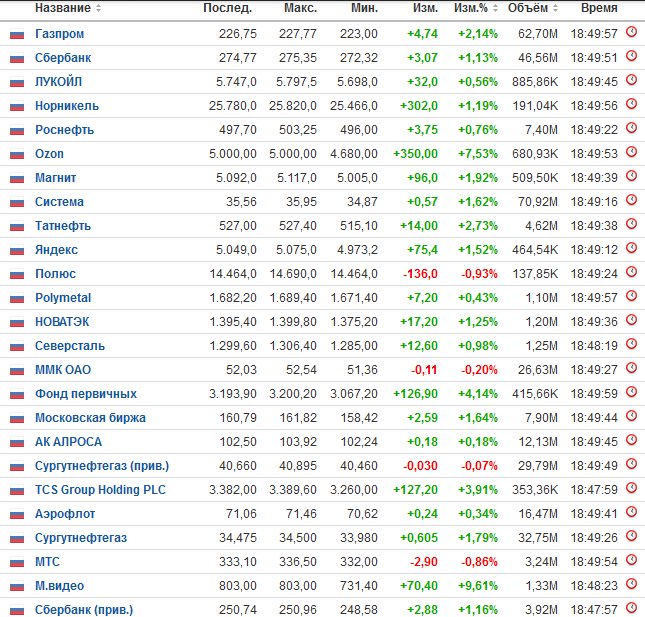This screenshot has height=617, width=645.
Task: Click the Russian flag icon next to Polymetal
Action: 17,299
